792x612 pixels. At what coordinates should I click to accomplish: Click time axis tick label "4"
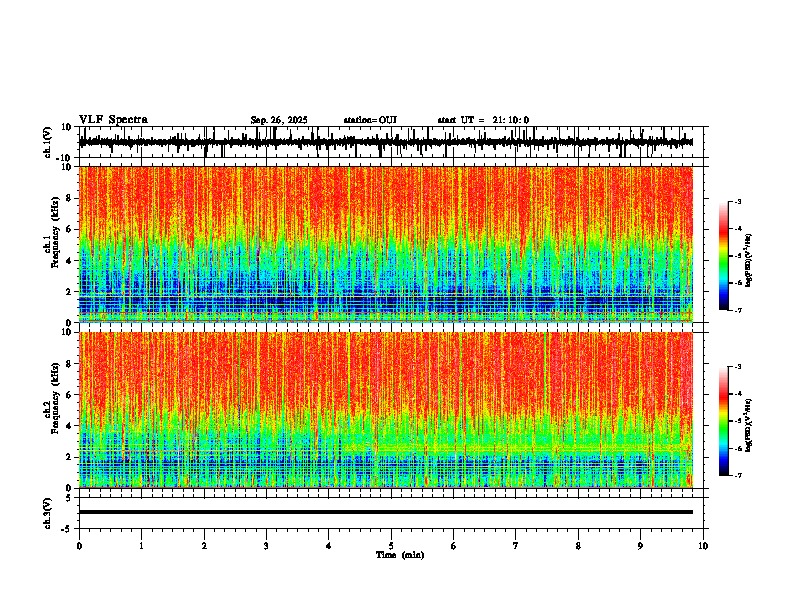329,546
